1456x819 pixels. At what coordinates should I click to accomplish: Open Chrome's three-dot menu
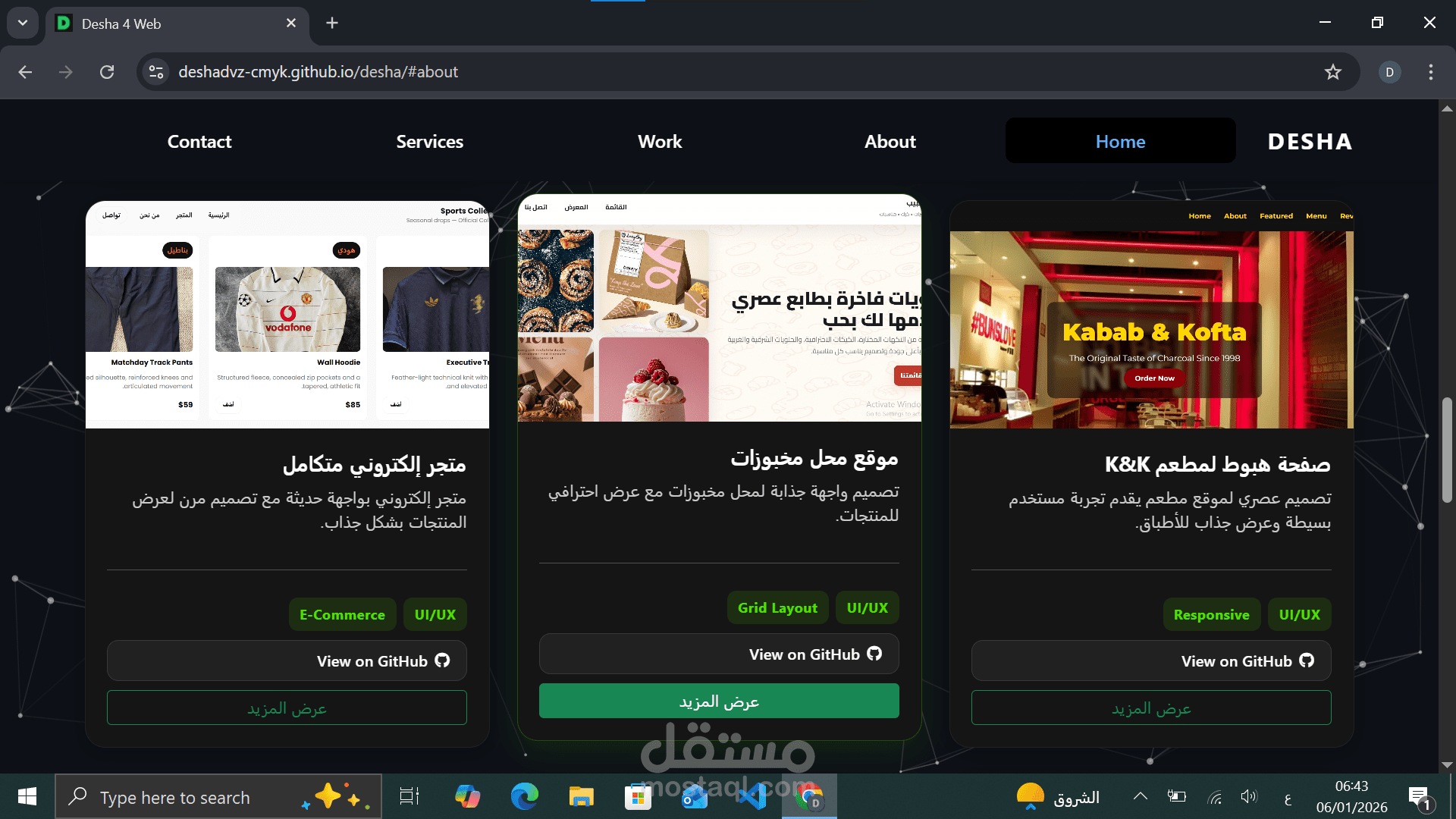tap(1430, 72)
